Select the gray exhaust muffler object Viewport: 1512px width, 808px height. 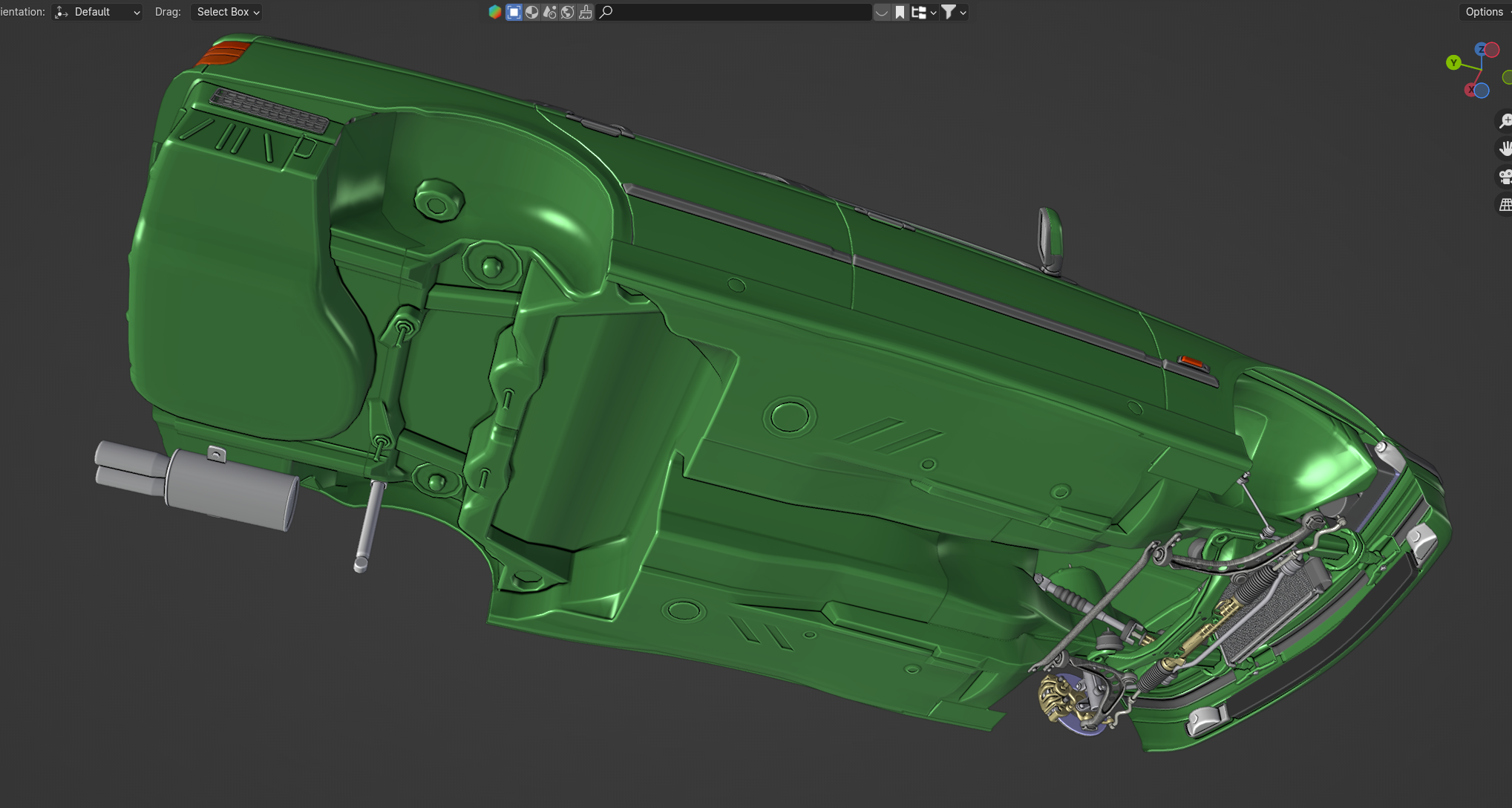[x=230, y=489]
